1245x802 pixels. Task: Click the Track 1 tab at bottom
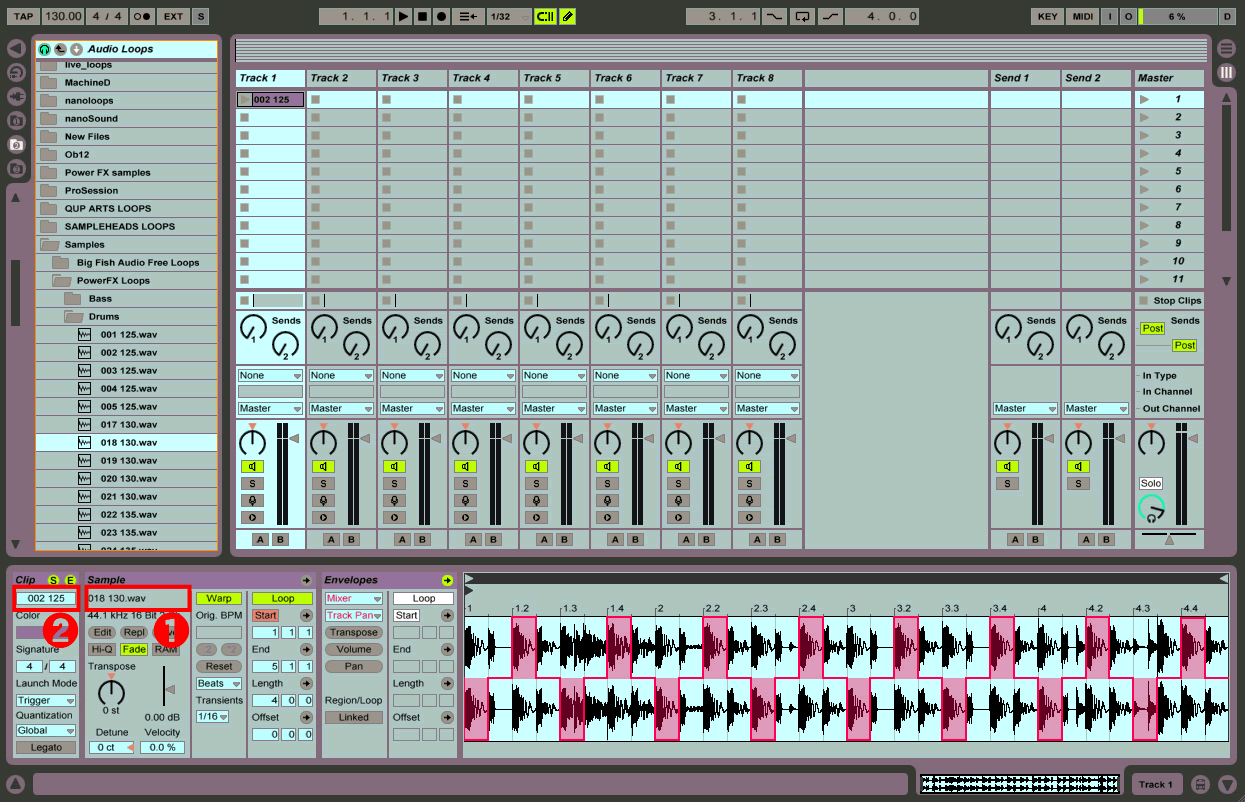[x=1157, y=784]
